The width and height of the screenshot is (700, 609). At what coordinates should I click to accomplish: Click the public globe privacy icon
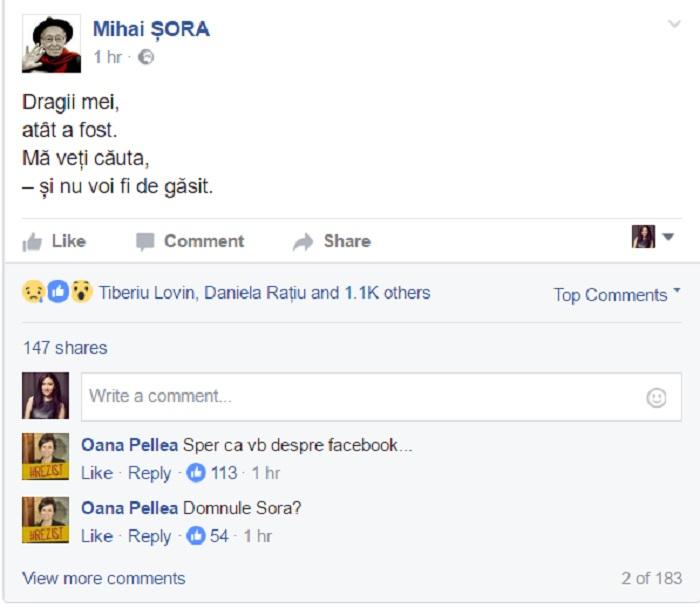[x=146, y=57]
